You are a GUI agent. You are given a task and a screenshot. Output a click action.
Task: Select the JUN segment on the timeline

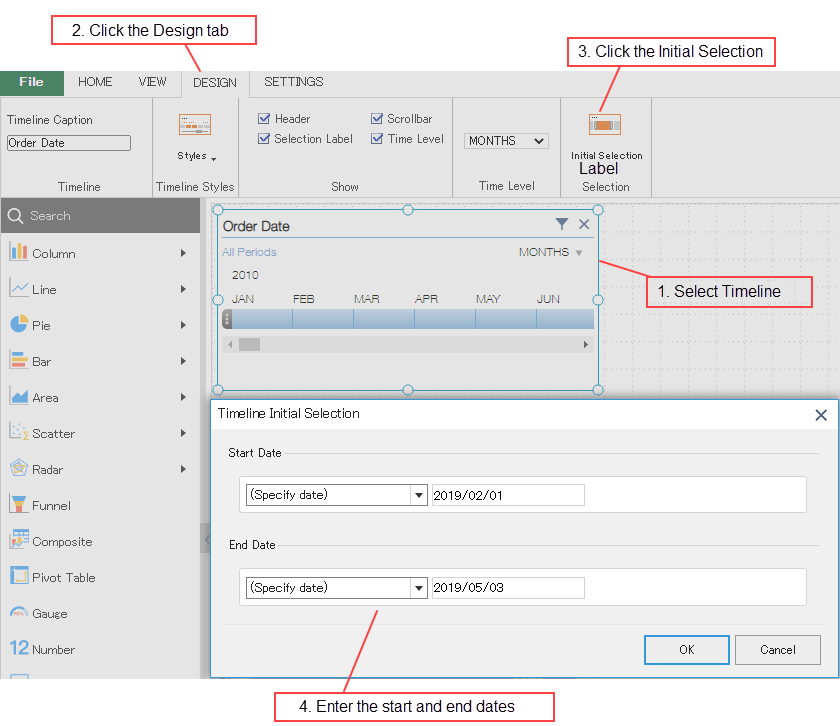(565, 319)
